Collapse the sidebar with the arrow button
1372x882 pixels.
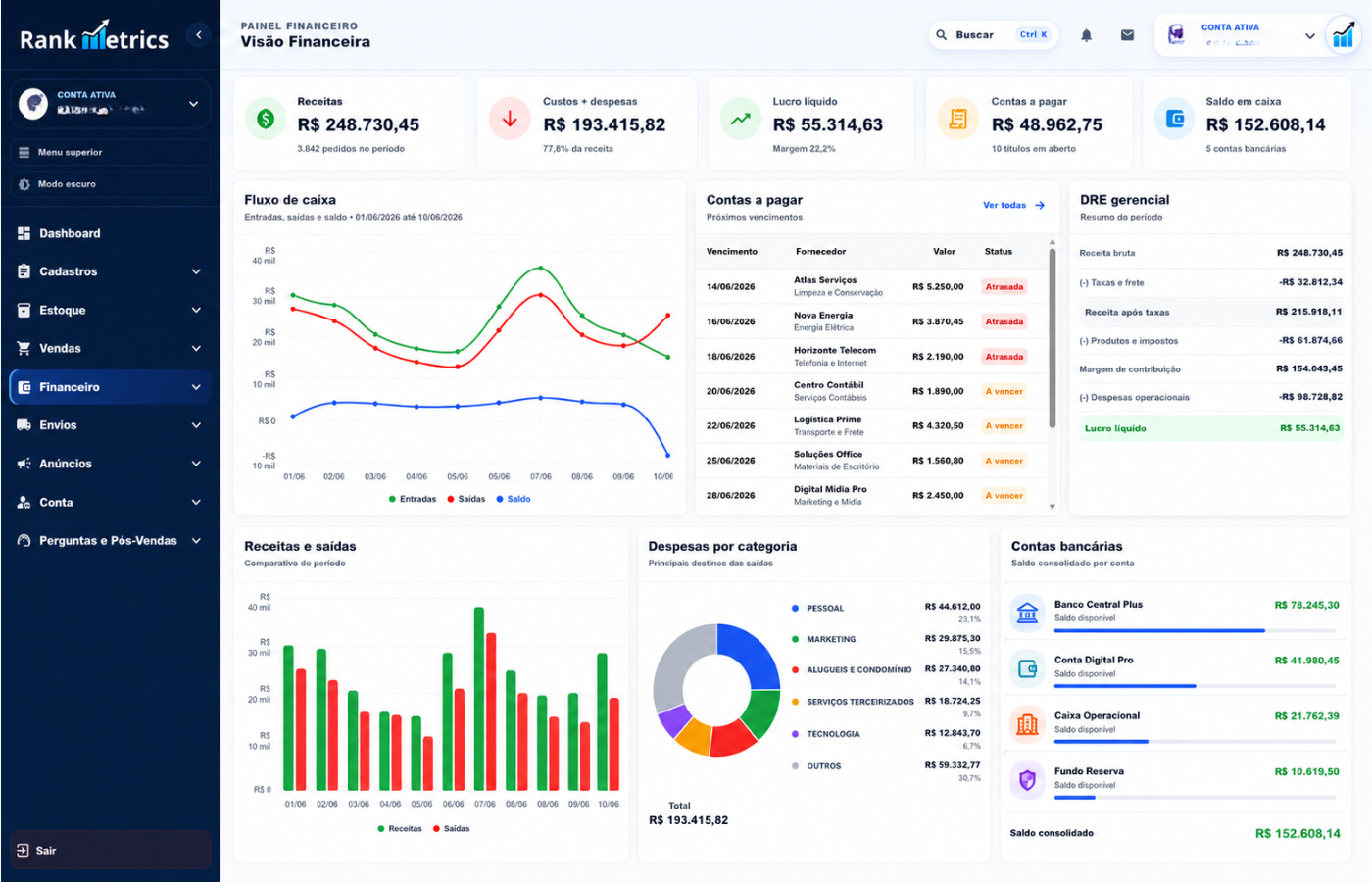[x=198, y=35]
